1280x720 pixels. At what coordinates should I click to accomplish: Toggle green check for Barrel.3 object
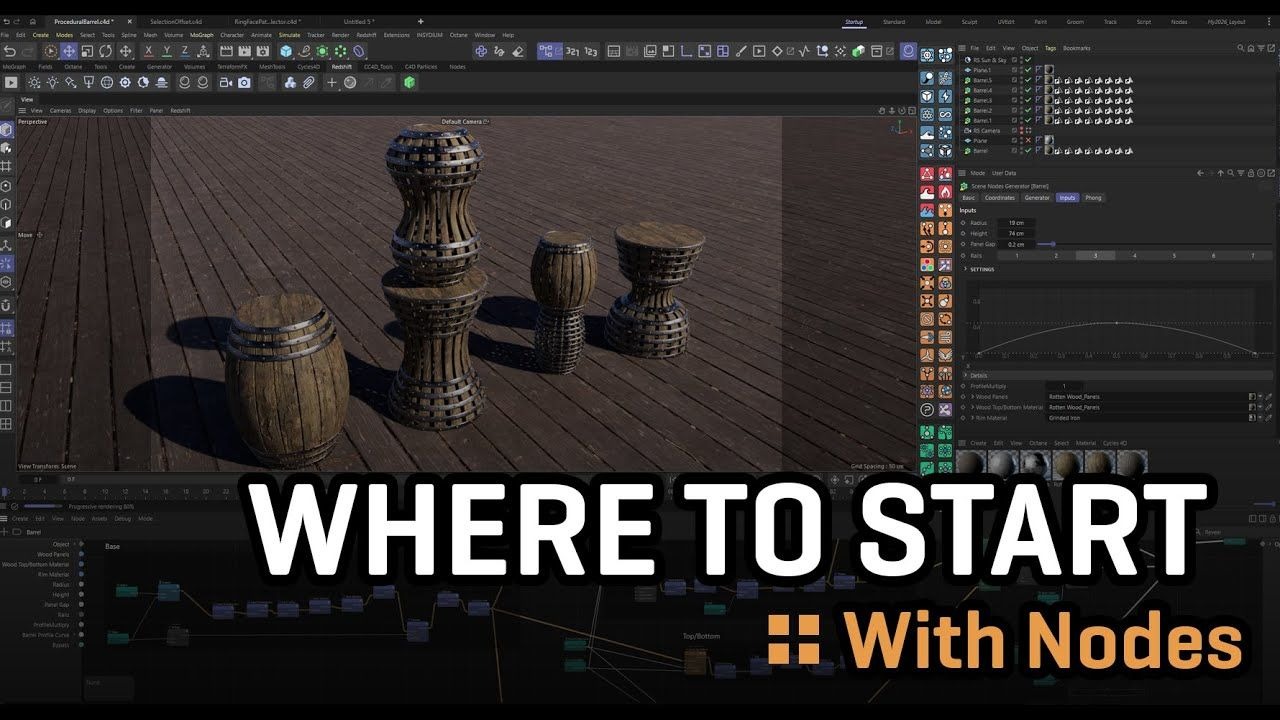point(1028,100)
